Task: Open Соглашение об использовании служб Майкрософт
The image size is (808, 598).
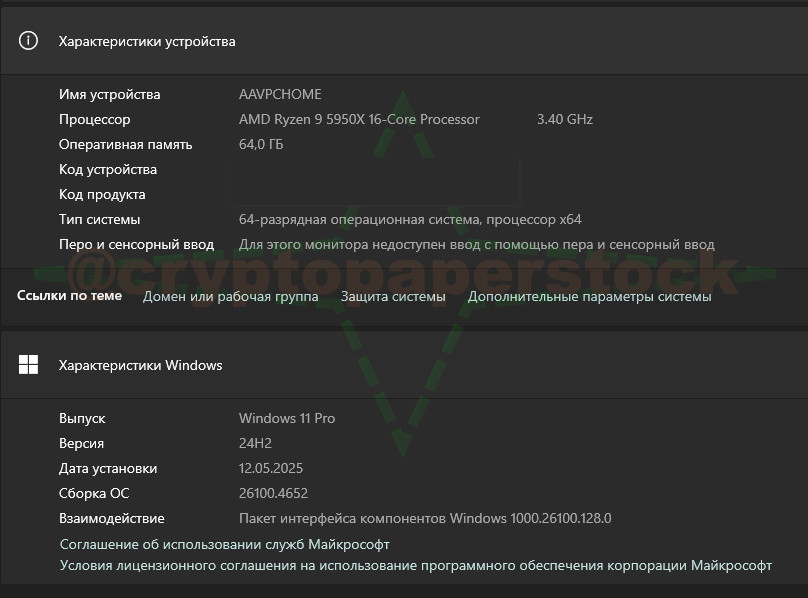Action: coord(224,544)
